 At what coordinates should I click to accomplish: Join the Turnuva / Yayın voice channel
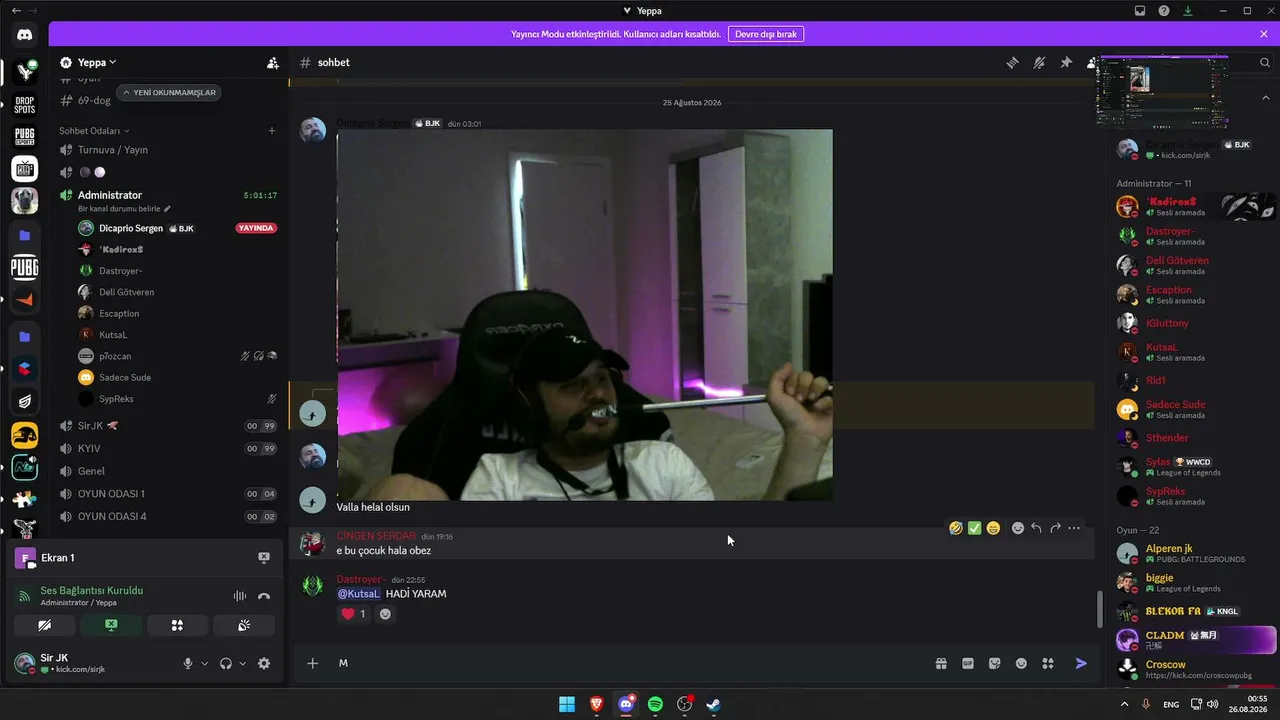pyautogui.click(x=112, y=150)
